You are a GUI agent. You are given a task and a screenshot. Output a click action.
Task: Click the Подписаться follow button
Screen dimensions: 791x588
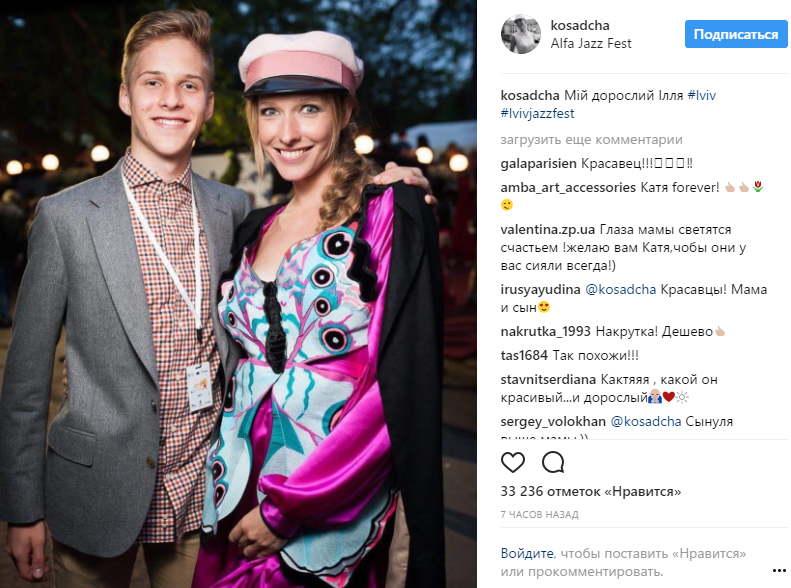(x=736, y=34)
